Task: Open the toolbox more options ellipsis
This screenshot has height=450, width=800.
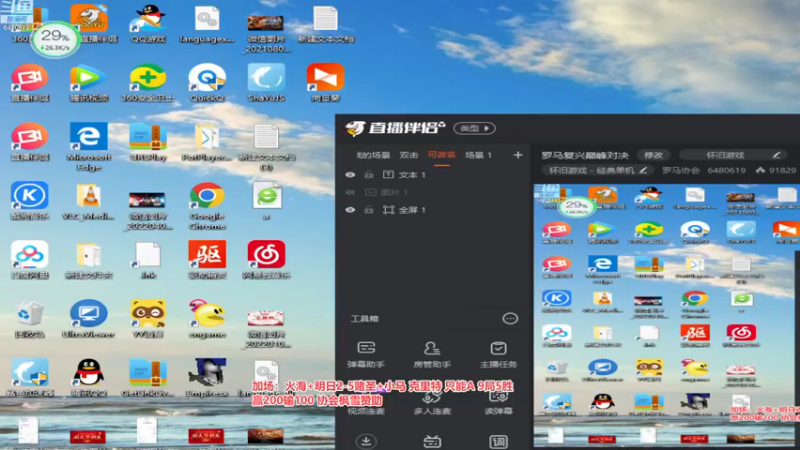Action: 510,318
